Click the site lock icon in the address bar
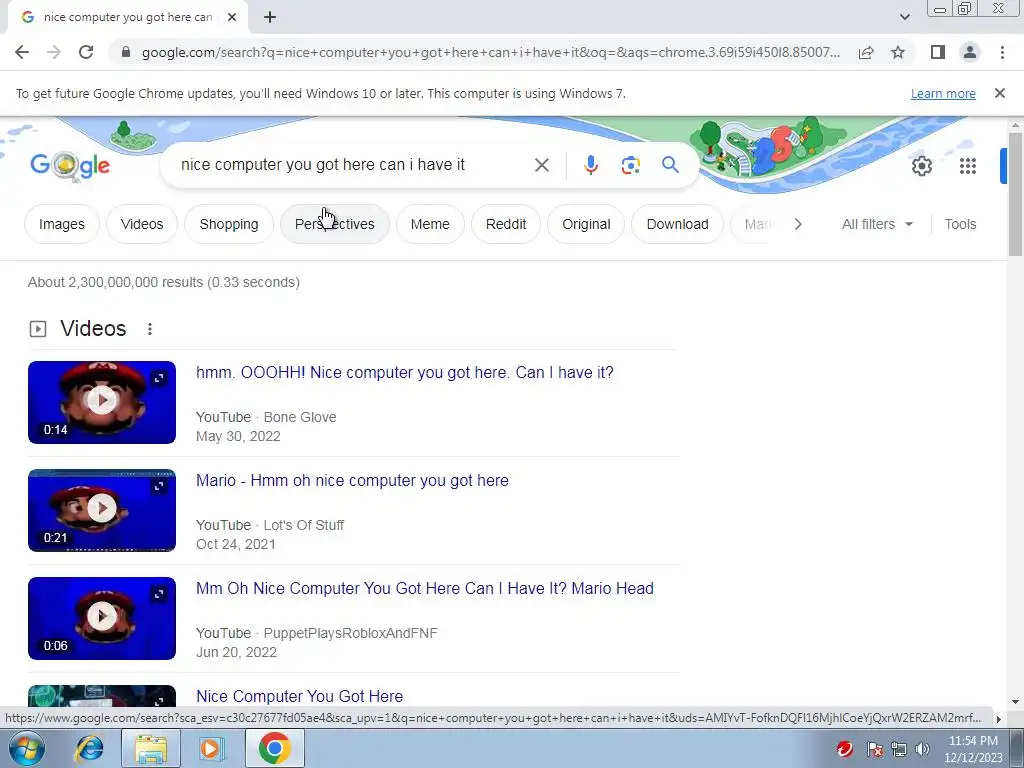 [126, 52]
